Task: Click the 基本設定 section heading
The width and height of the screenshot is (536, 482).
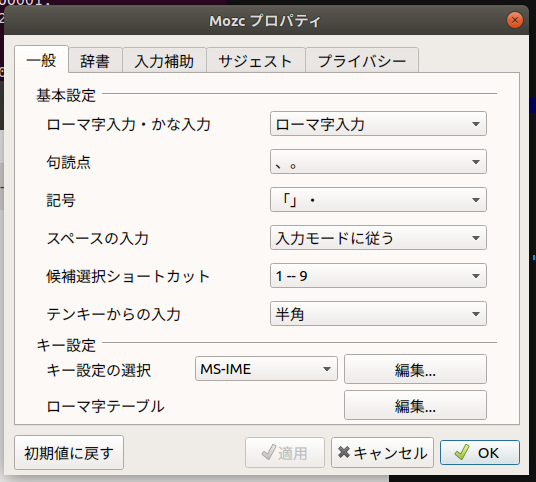Action: coord(66,95)
